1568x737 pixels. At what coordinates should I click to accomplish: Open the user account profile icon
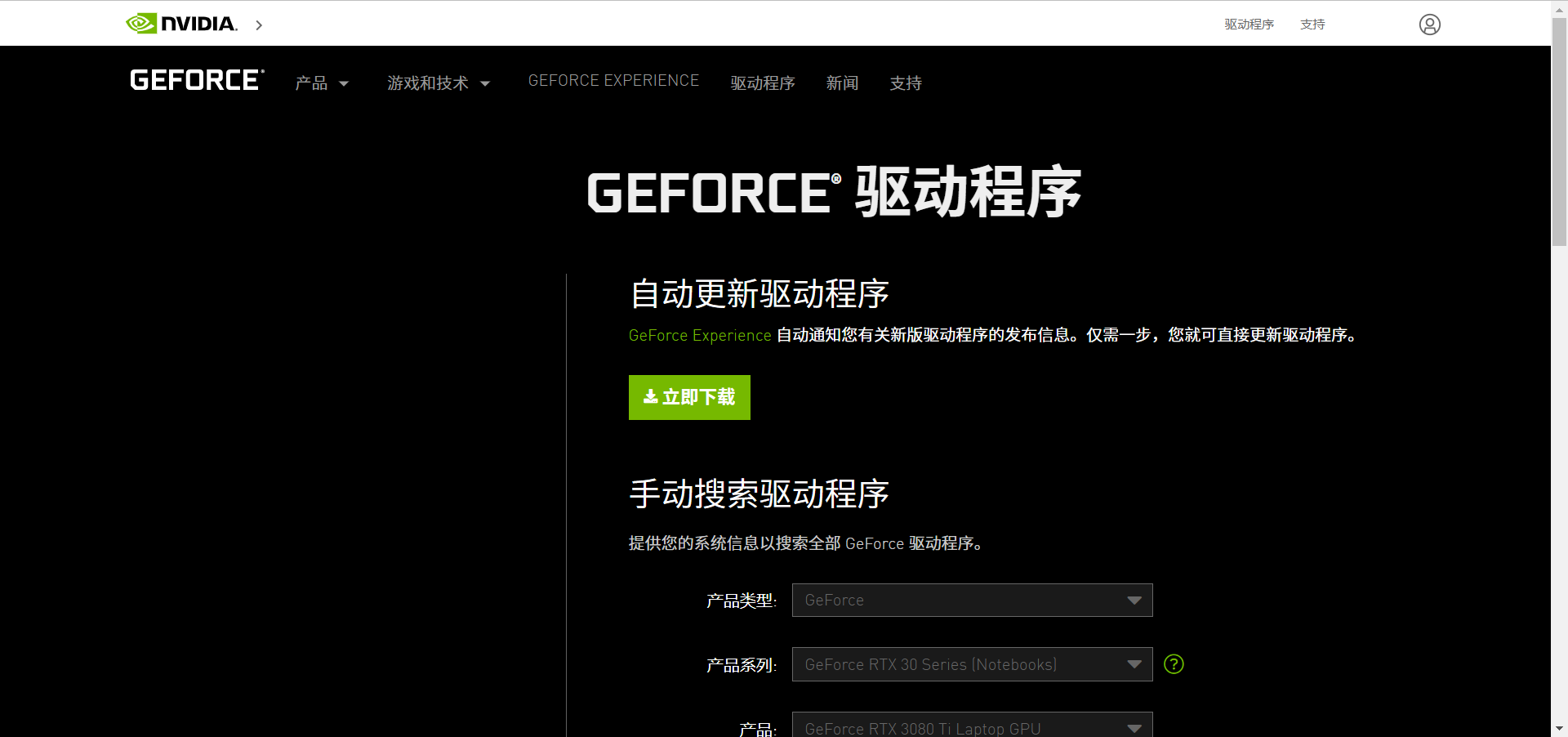tap(1429, 25)
